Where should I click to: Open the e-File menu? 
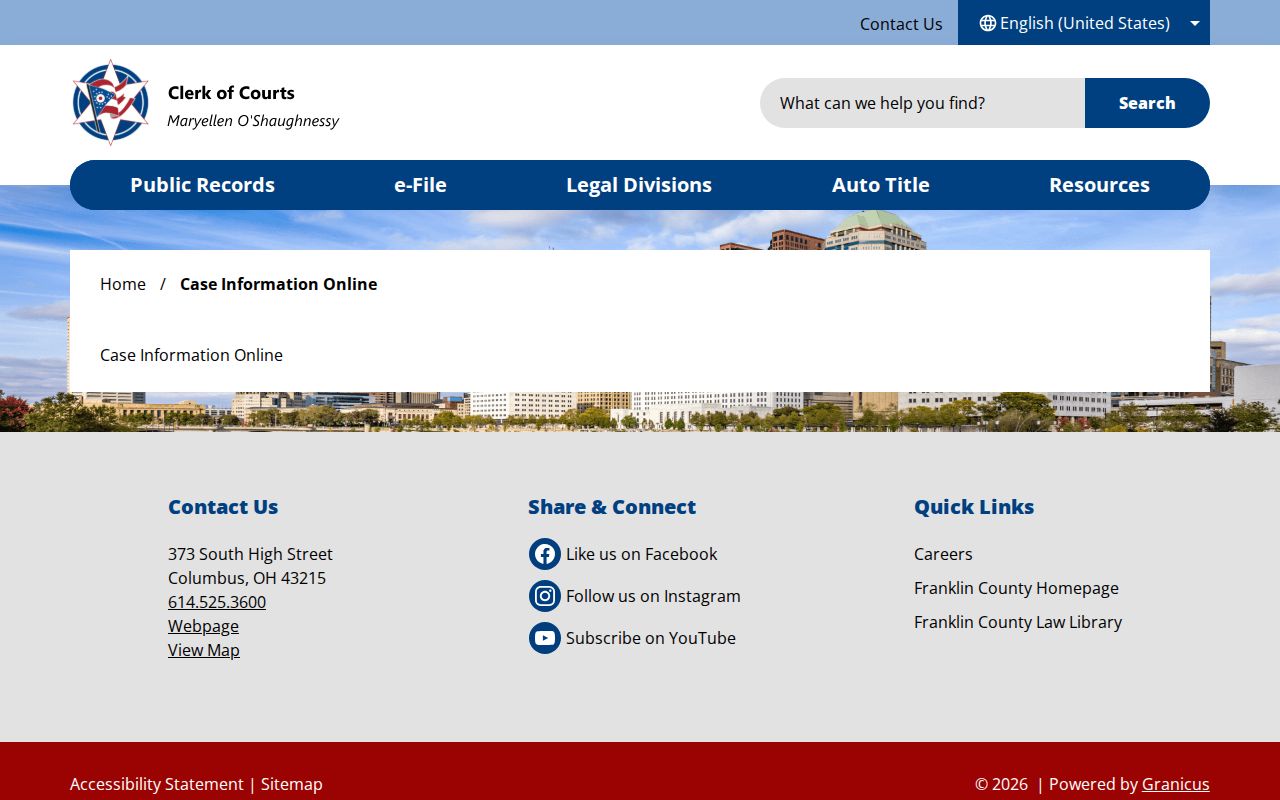[x=420, y=185]
